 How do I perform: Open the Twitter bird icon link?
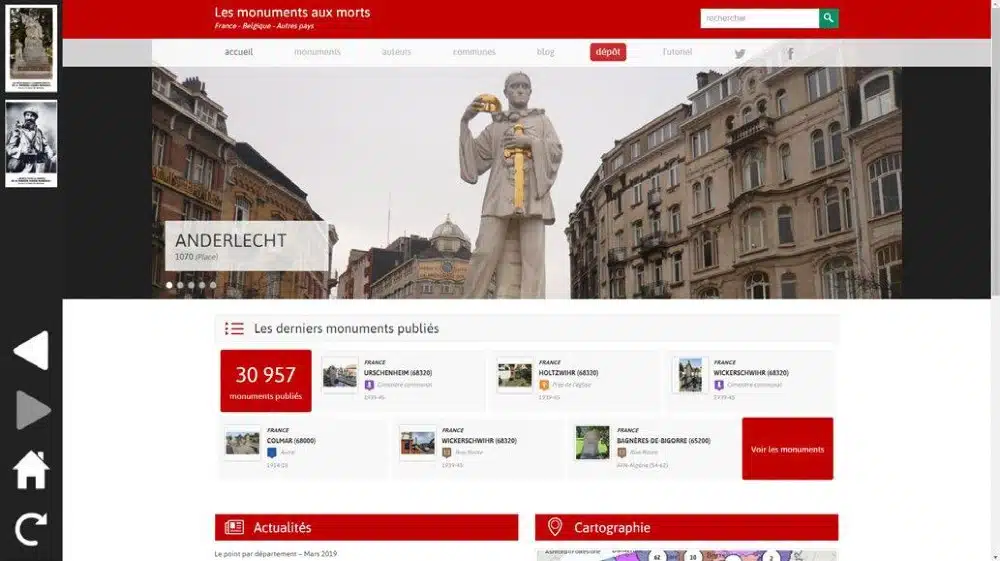pyautogui.click(x=740, y=53)
